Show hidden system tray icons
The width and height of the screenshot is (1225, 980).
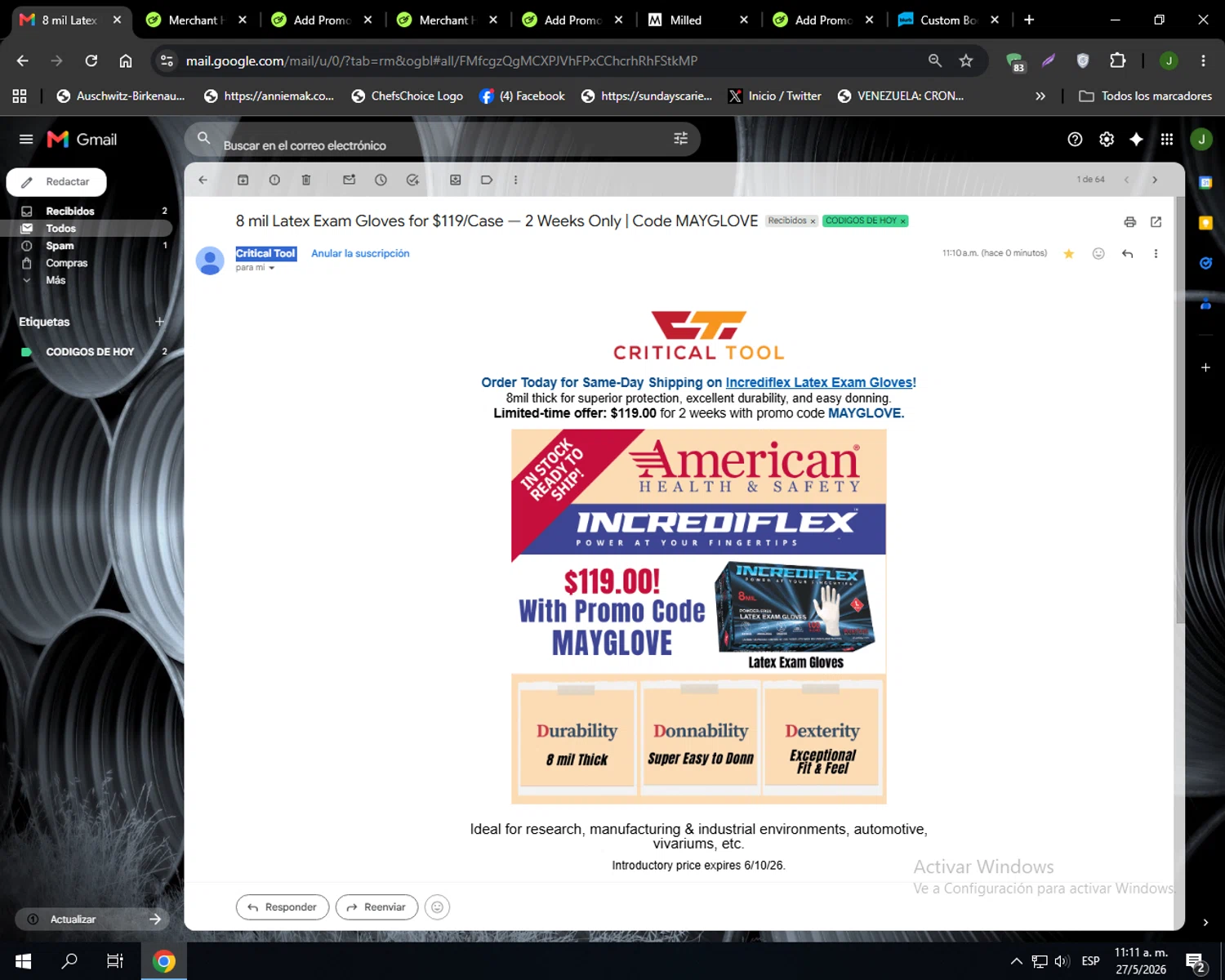click(1017, 961)
